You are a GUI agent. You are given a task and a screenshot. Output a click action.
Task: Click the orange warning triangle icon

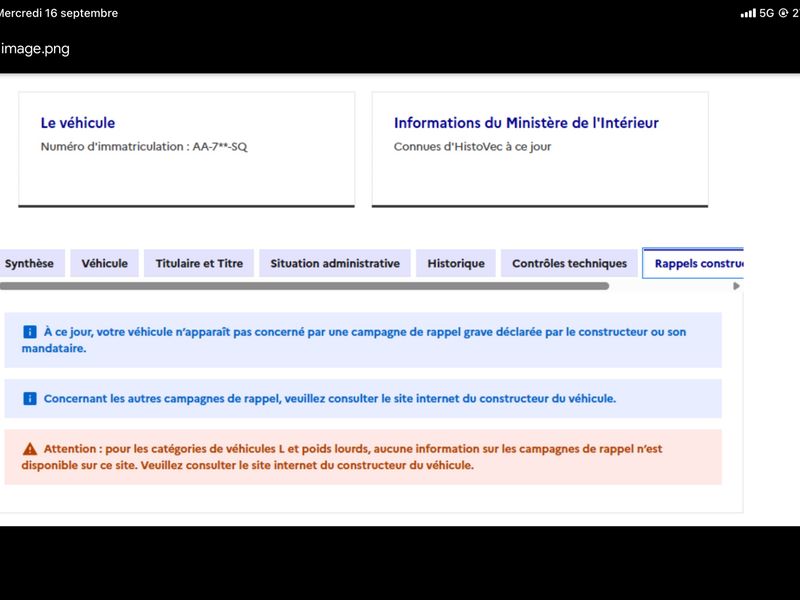tap(30, 449)
